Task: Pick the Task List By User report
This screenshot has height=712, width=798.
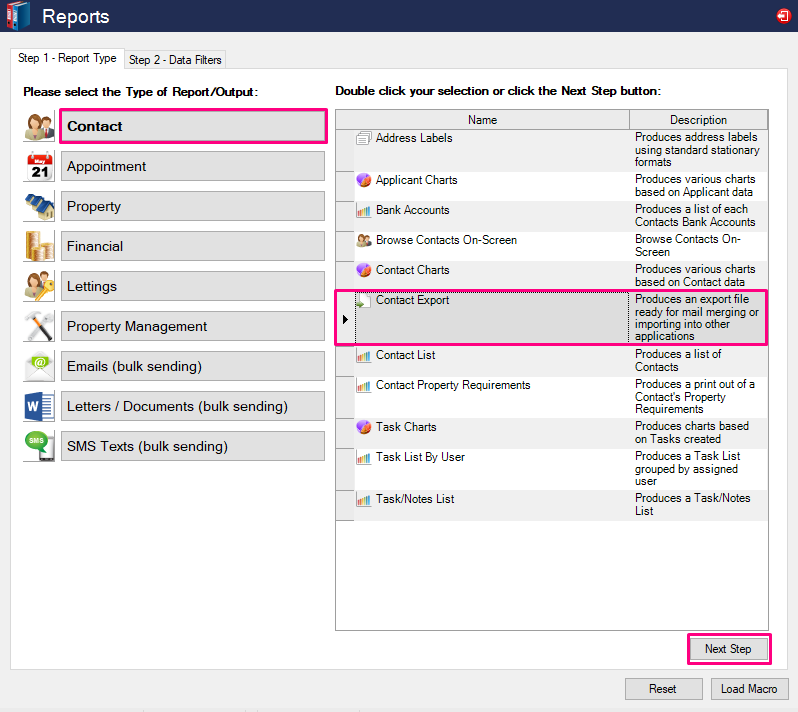Action: 420,457
